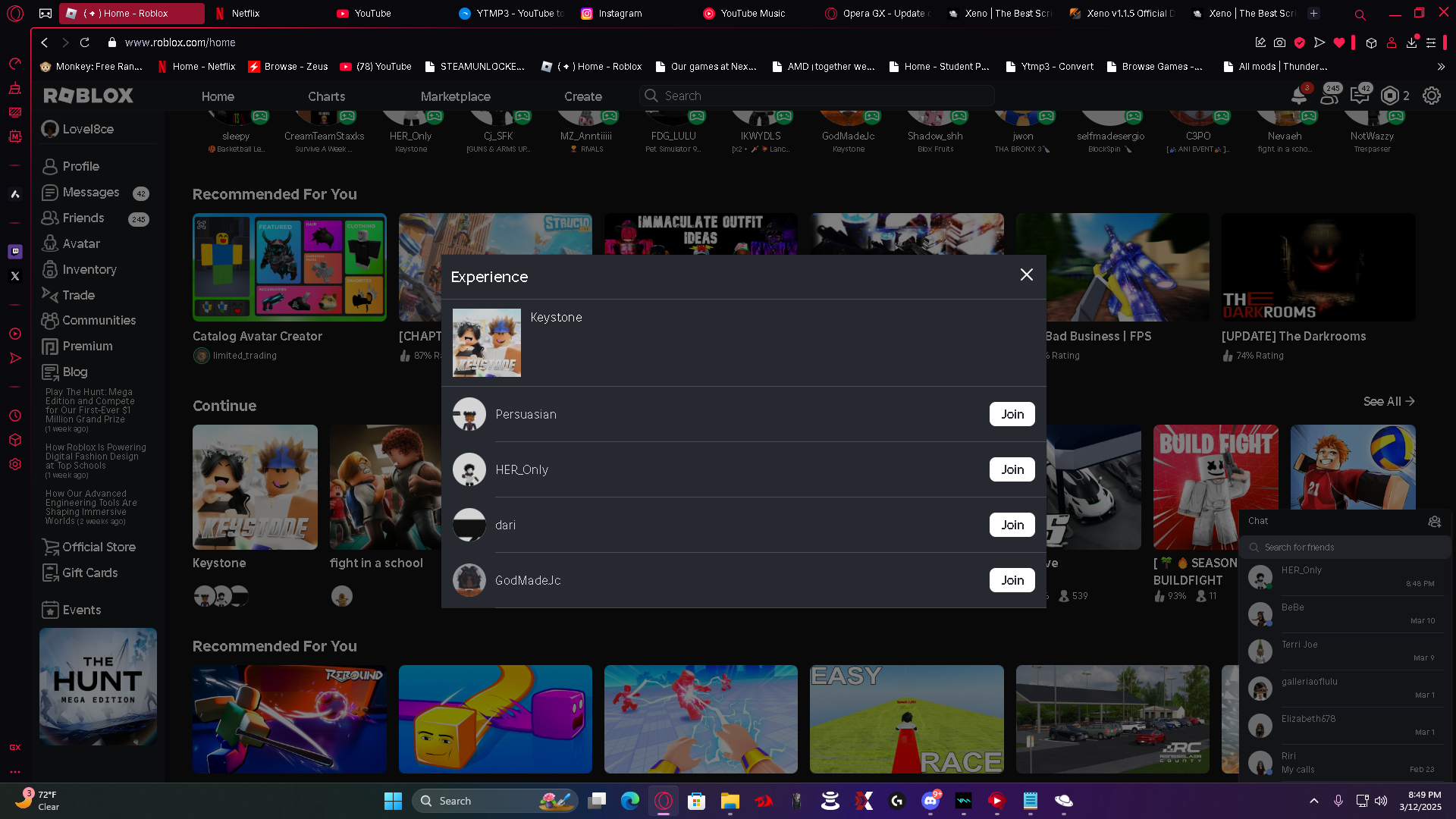Image resolution: width=1456 pixels, height=819 pixels.
Task: Search for friends in Chat panel
Action: tap(1346, 547)
